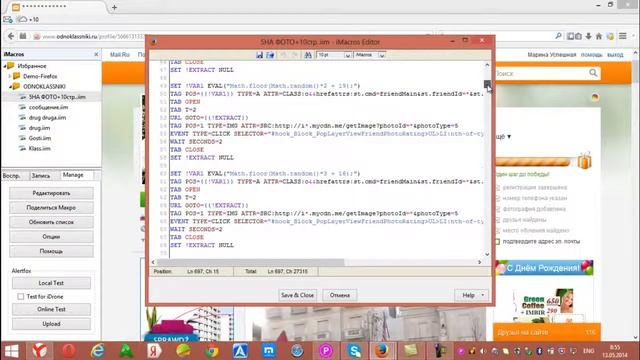This screenshot has height=360, width=640.
Task: Click the browser downloads arrow icon
Action: [x=589, y=36]
